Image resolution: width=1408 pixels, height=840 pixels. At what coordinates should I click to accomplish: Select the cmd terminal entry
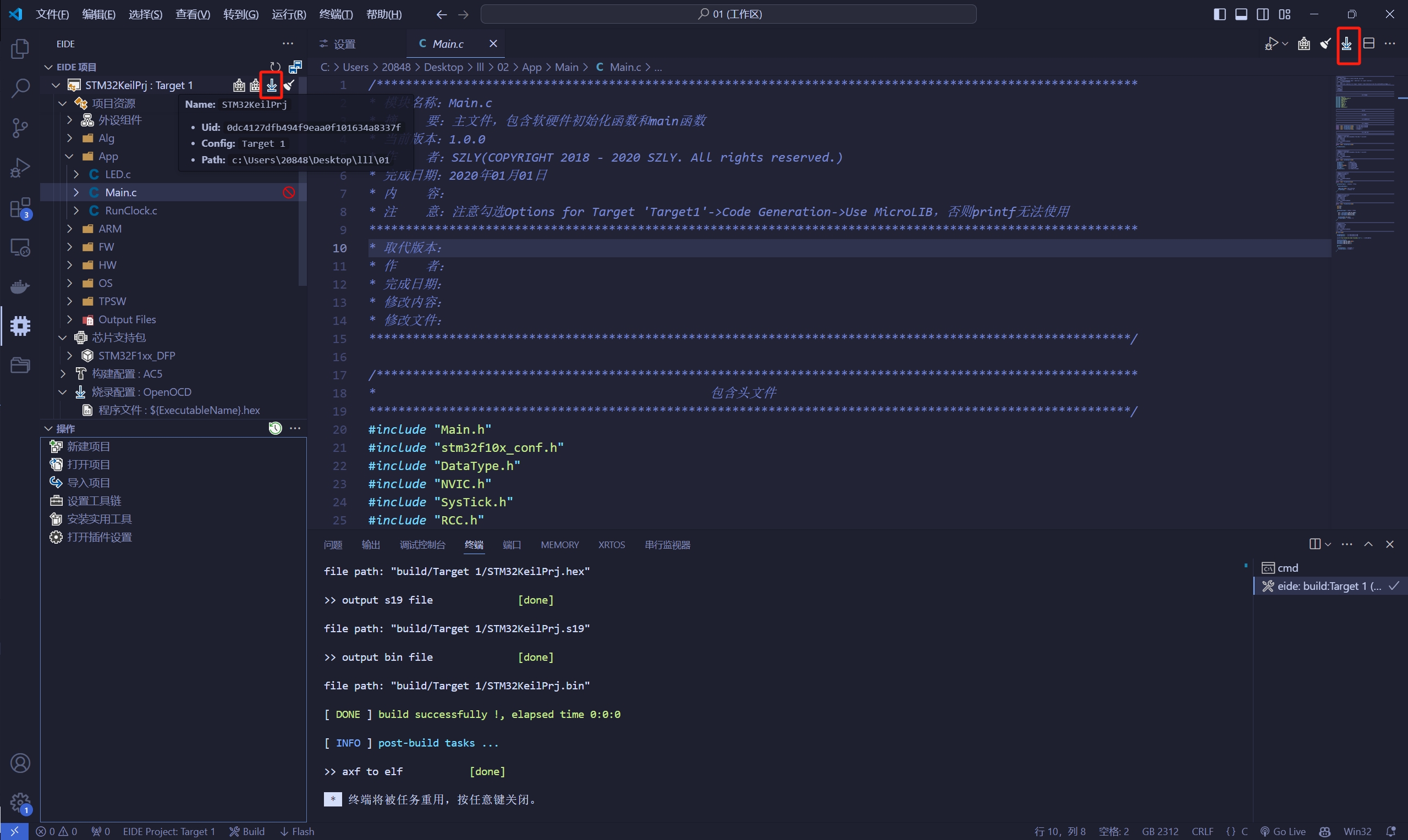pyautogui.click(x=1330, y=568)
